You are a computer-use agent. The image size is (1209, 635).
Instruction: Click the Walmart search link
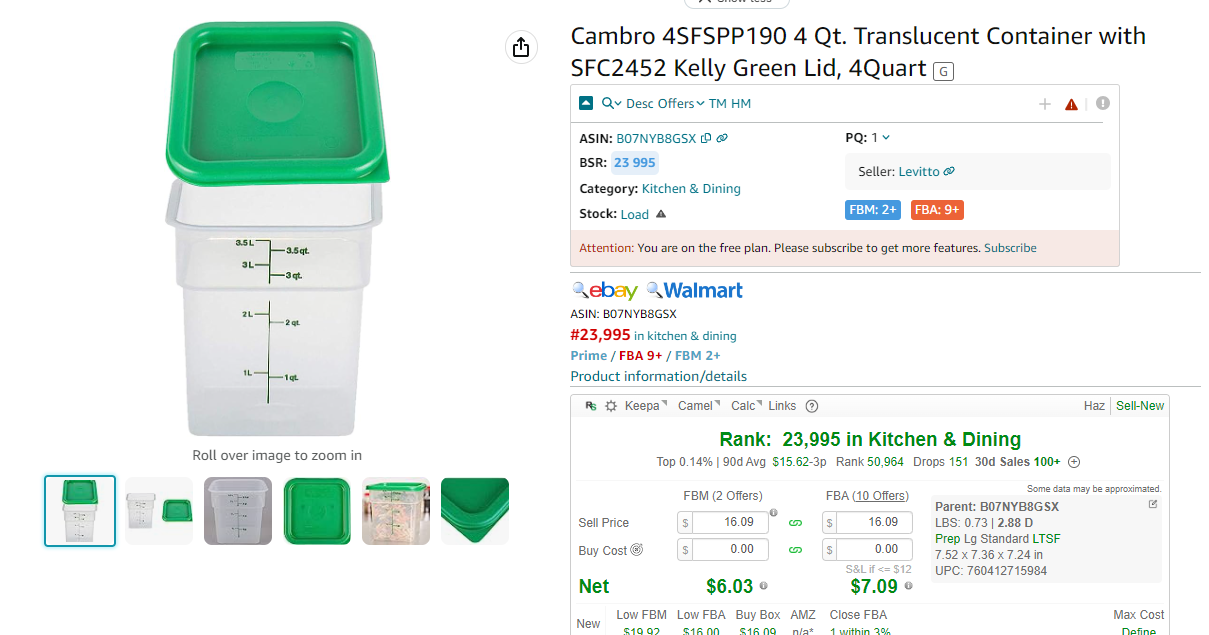[x=695, y=291]
